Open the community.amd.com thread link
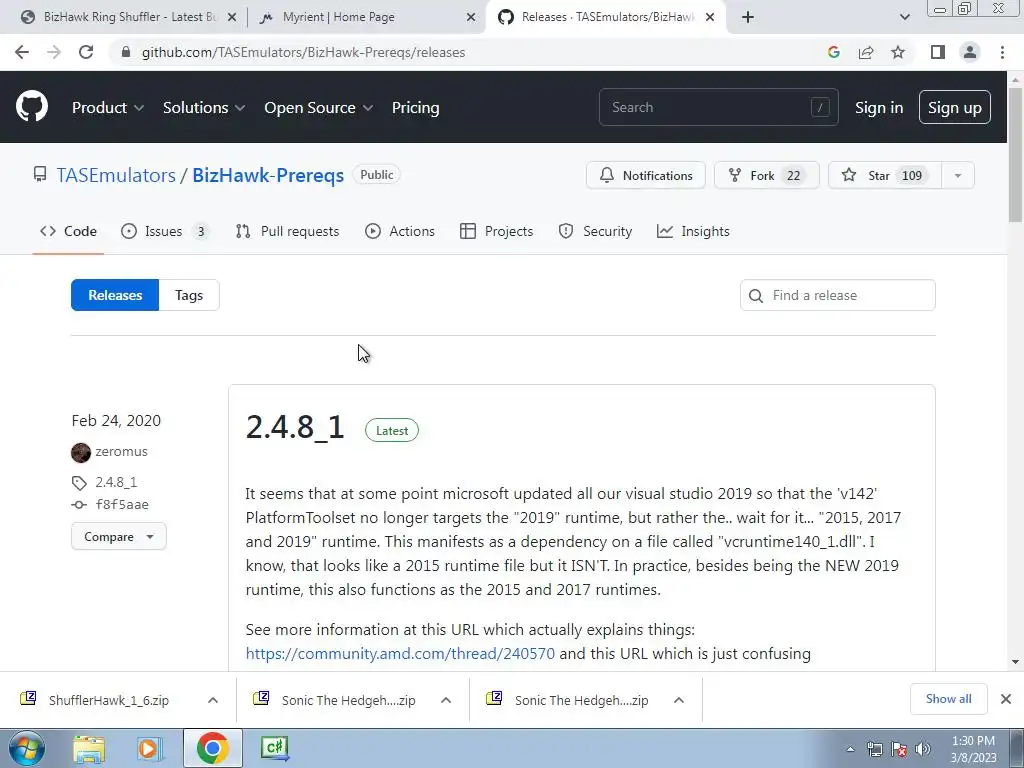This screenshot has width=1024, height=768. 400,654
